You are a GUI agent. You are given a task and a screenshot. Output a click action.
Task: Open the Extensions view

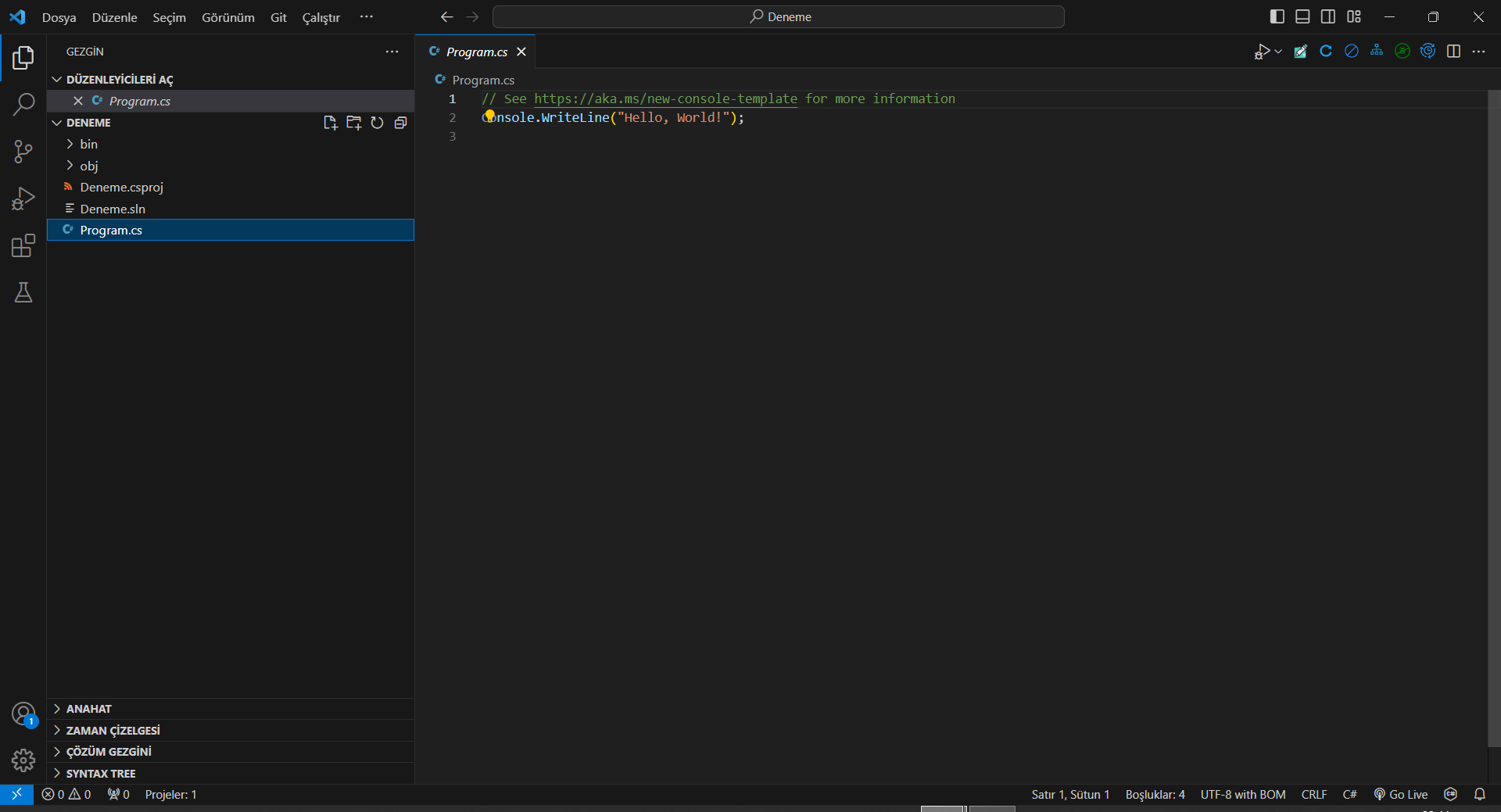point(23,246)
